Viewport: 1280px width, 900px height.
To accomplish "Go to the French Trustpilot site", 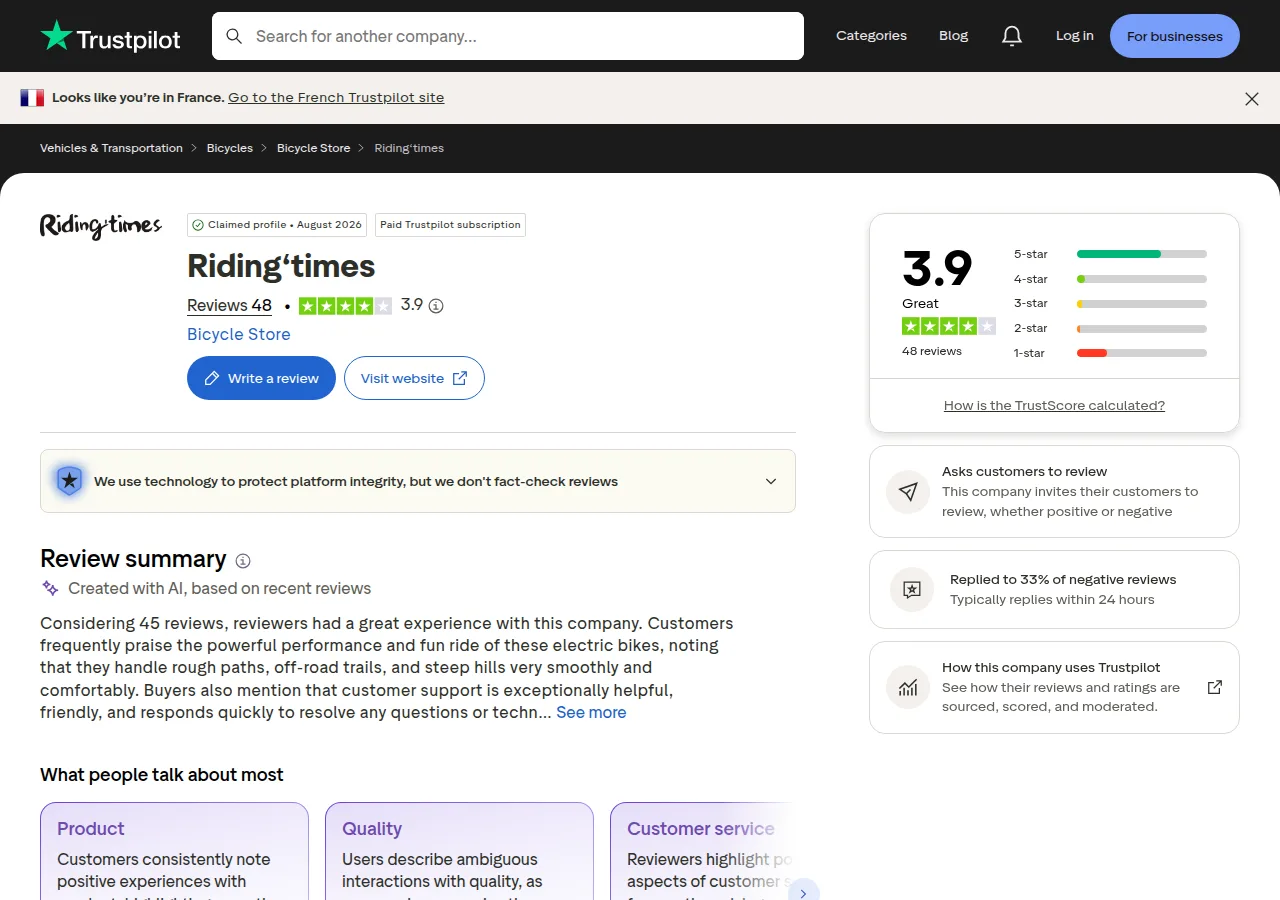I will 336,98.
